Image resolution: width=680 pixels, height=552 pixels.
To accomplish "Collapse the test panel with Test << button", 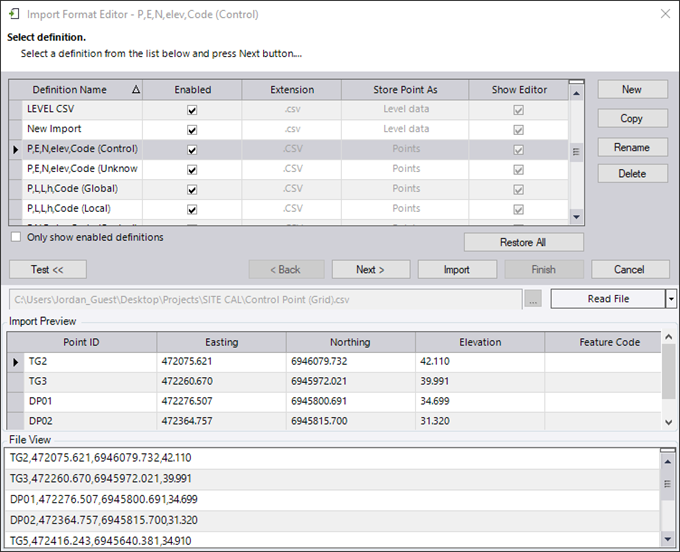I will 48,269.
